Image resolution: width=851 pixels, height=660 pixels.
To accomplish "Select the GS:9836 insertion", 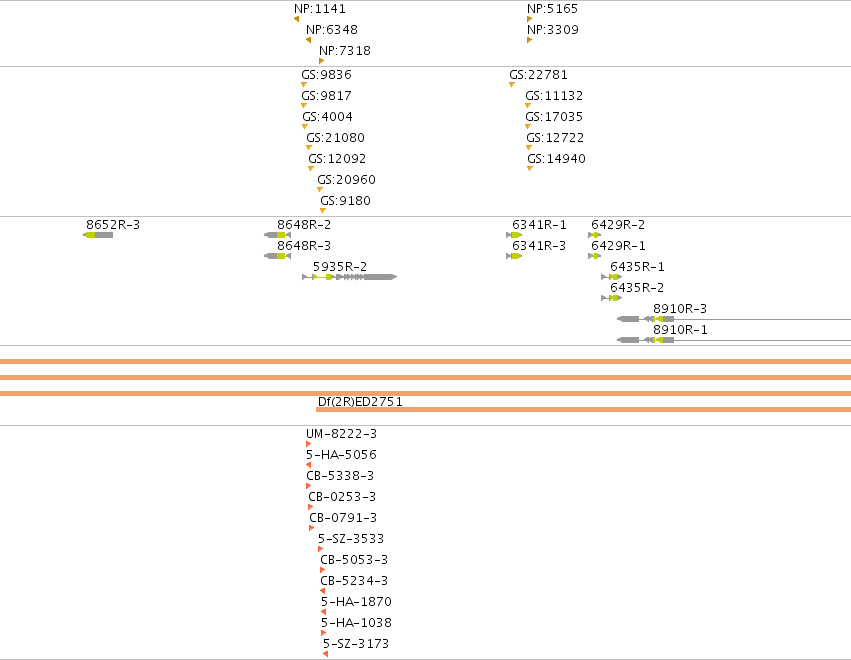I will pos(326,75).
